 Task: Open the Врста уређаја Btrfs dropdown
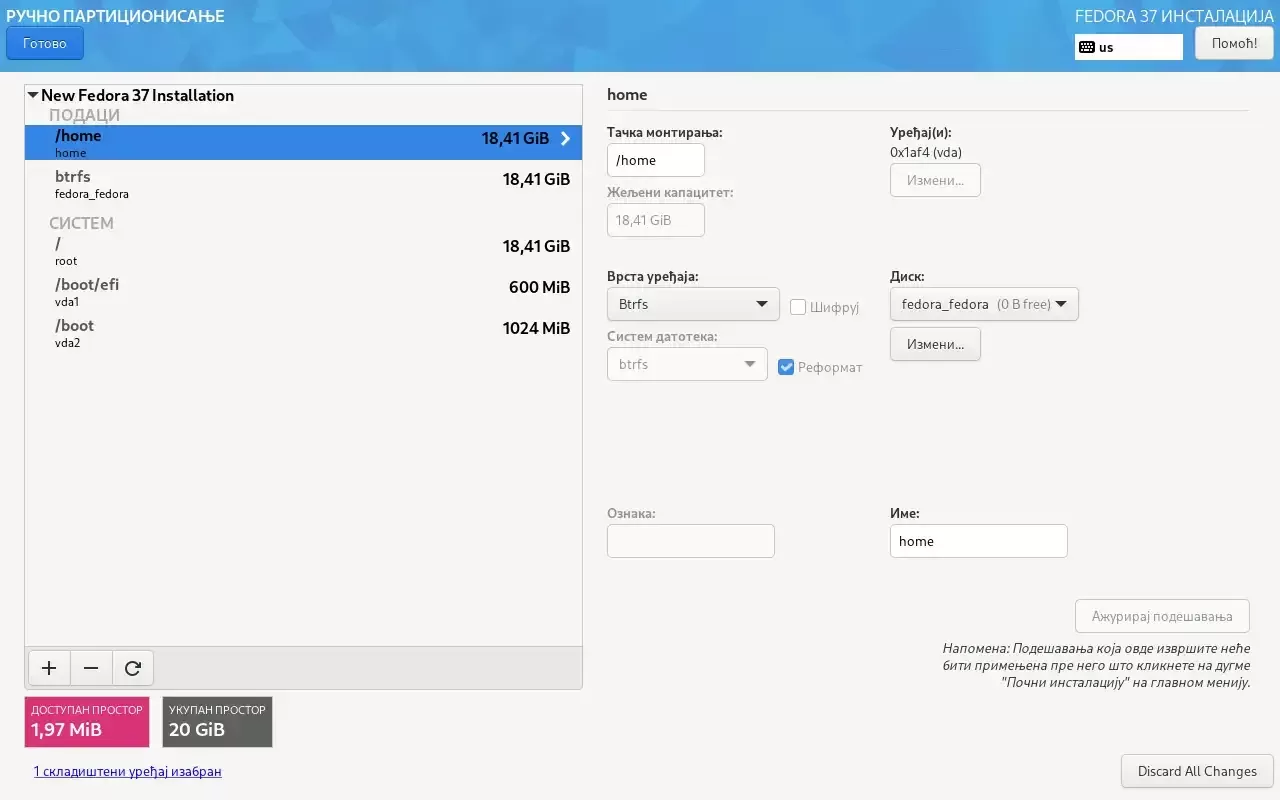(x=692, y=304)
